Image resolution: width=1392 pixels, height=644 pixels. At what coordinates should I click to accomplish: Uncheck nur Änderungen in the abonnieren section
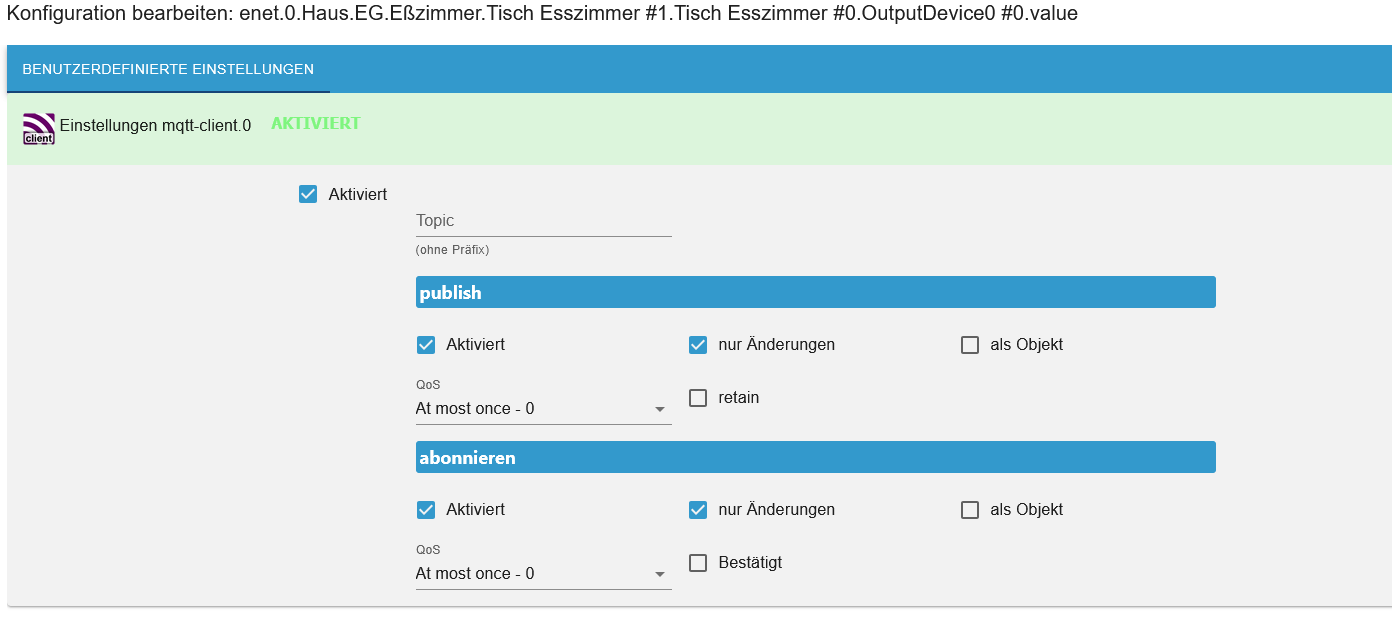click(x=698, y=510)
